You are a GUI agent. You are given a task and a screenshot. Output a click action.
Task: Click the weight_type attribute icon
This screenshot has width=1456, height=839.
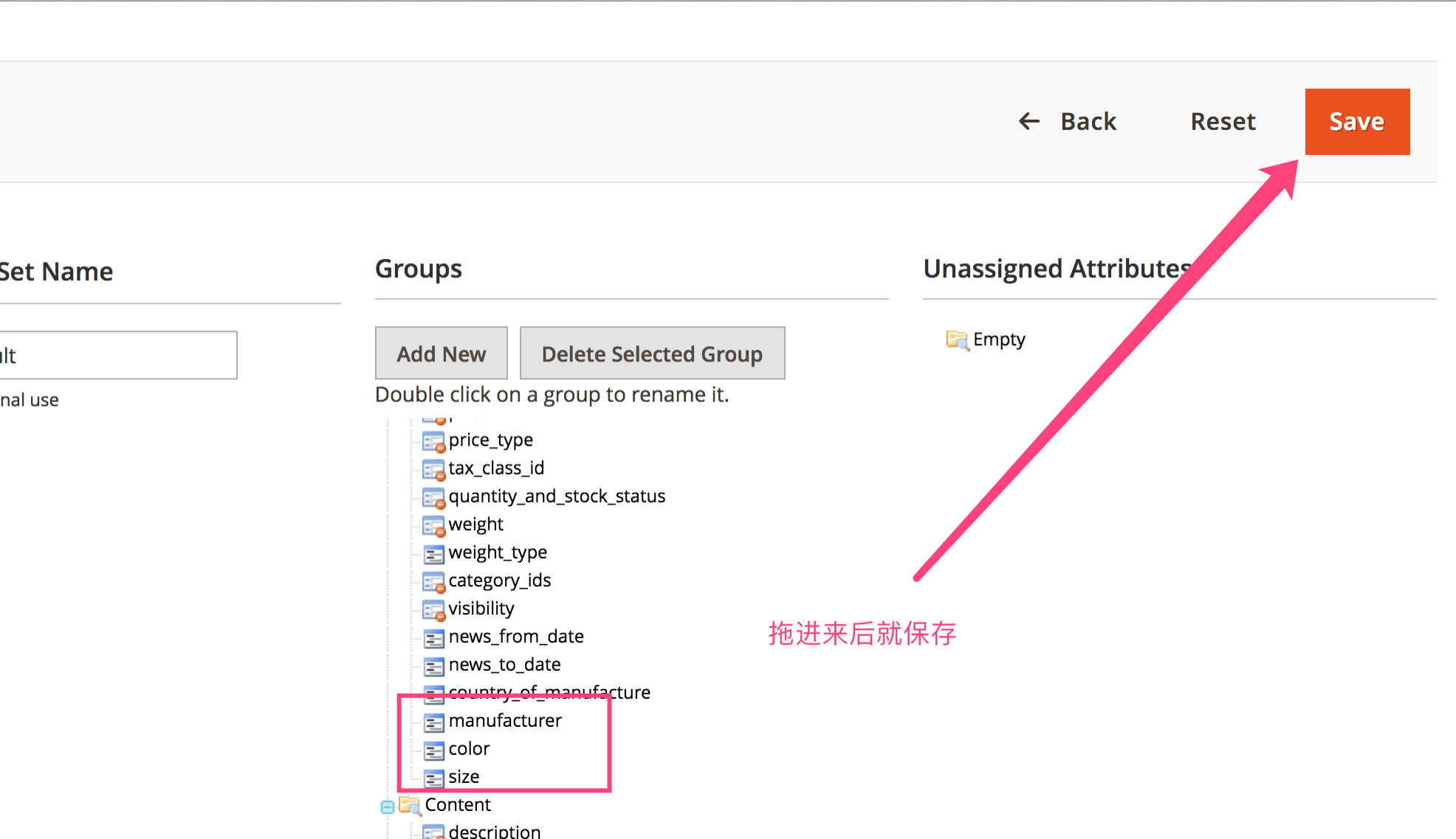tap(433, 553)
